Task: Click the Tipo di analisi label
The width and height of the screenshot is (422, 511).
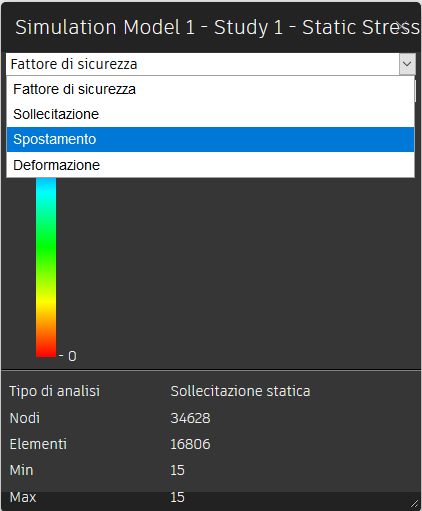Action: click(55, 391)
